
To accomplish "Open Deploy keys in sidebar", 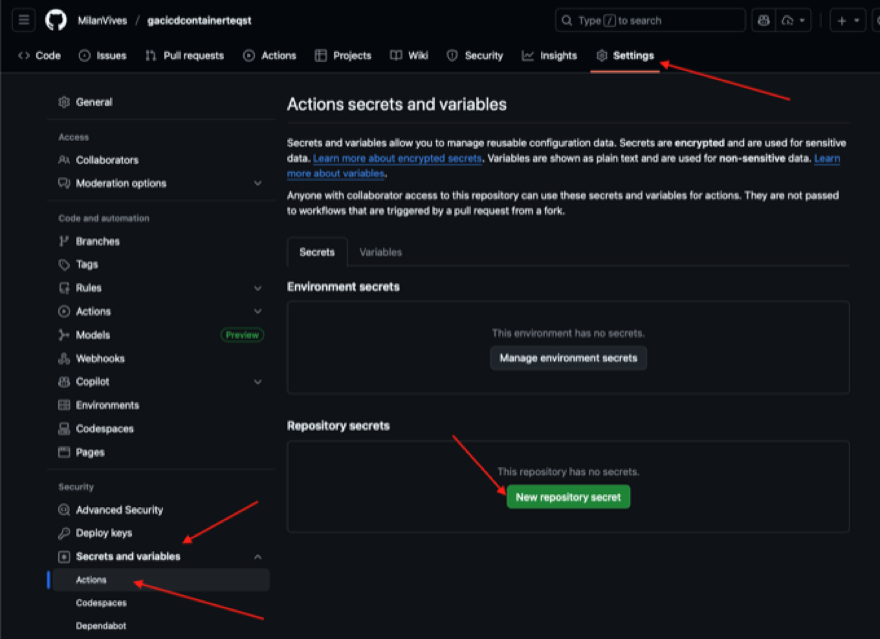I will click(x=104, y=533).
